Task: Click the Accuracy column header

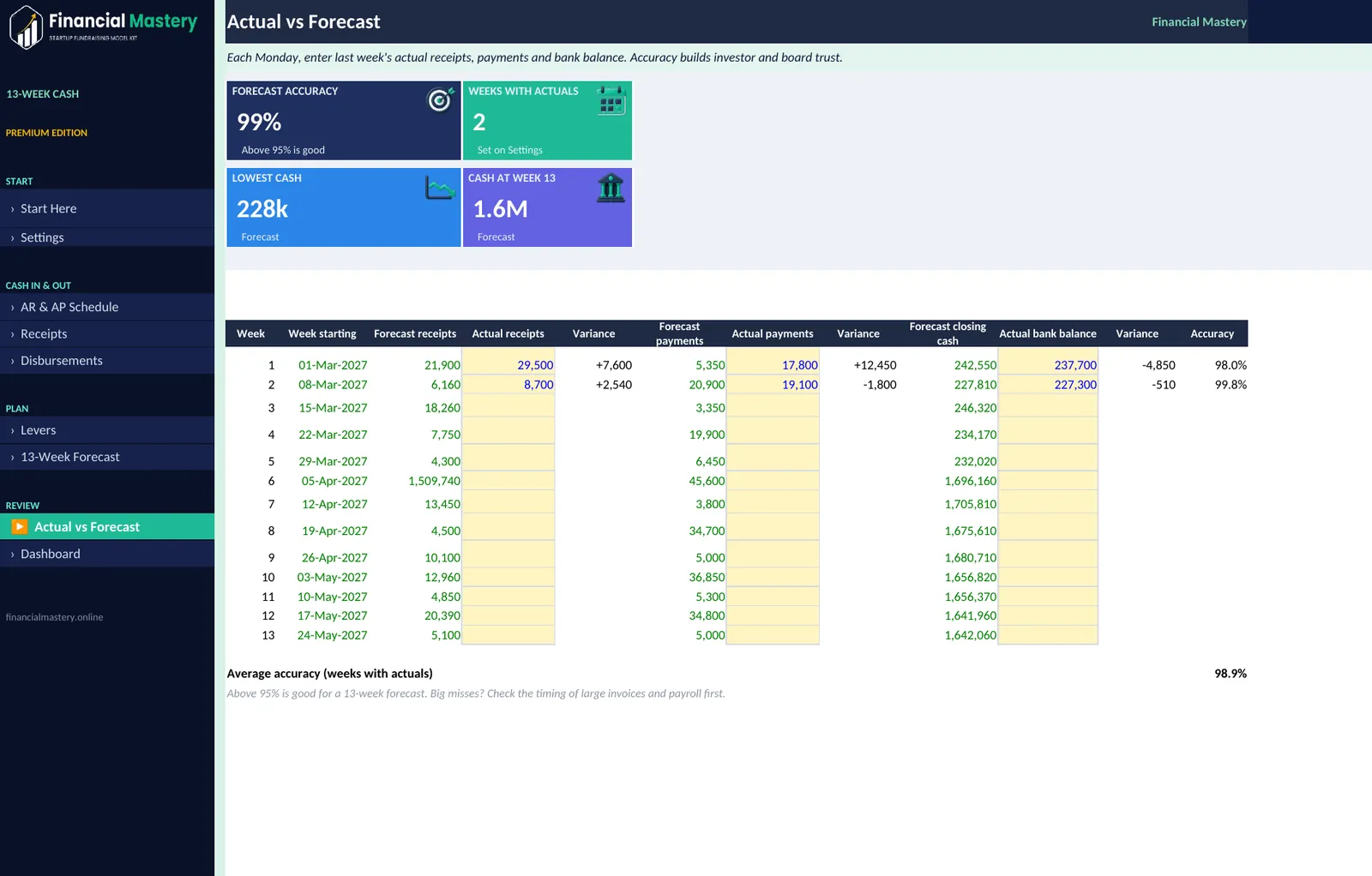Action: coord(1212,333)
